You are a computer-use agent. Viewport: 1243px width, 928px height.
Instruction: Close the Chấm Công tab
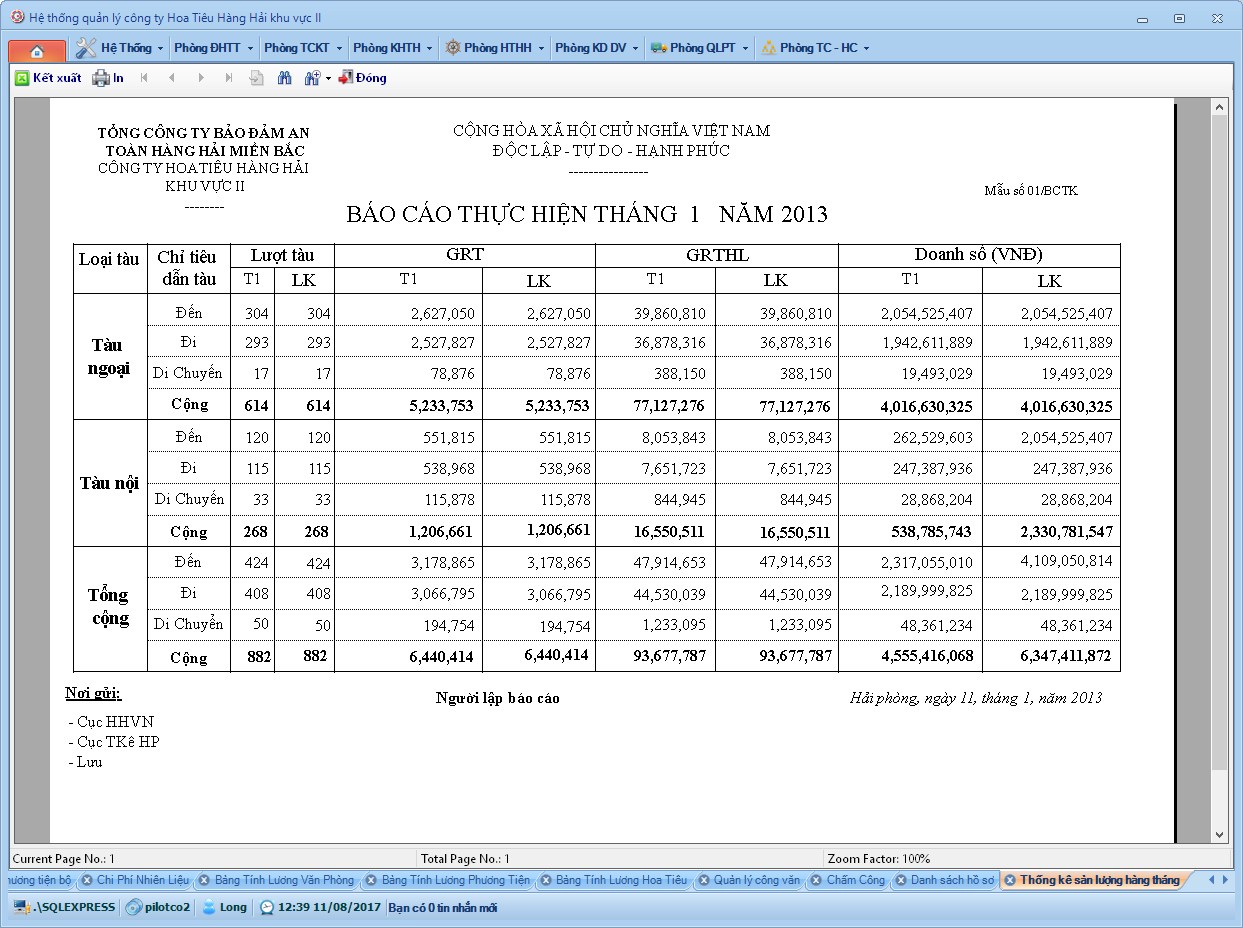pyautogui.click(x=817, y=881)
